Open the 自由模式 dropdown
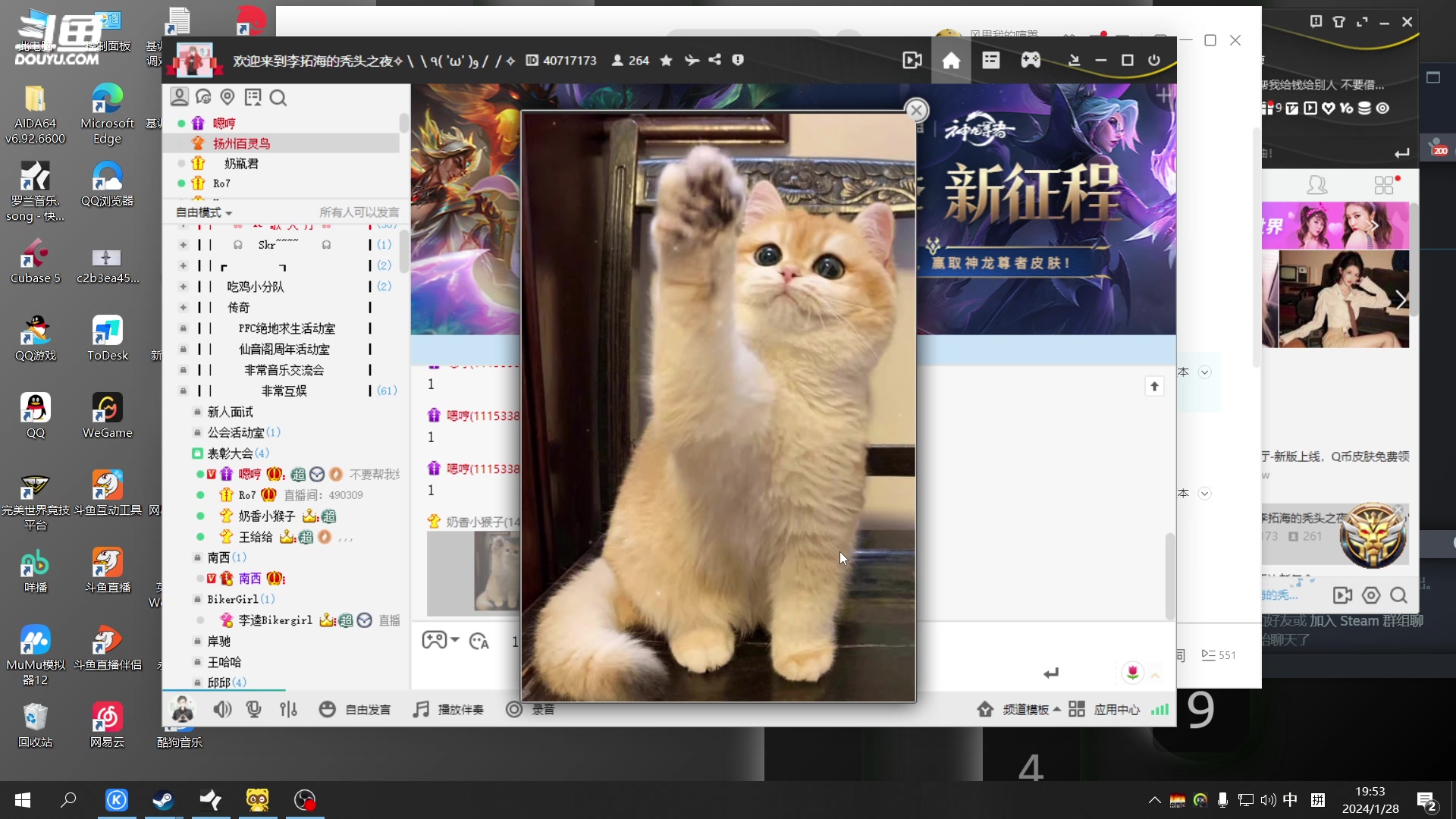 click(202, 212)
